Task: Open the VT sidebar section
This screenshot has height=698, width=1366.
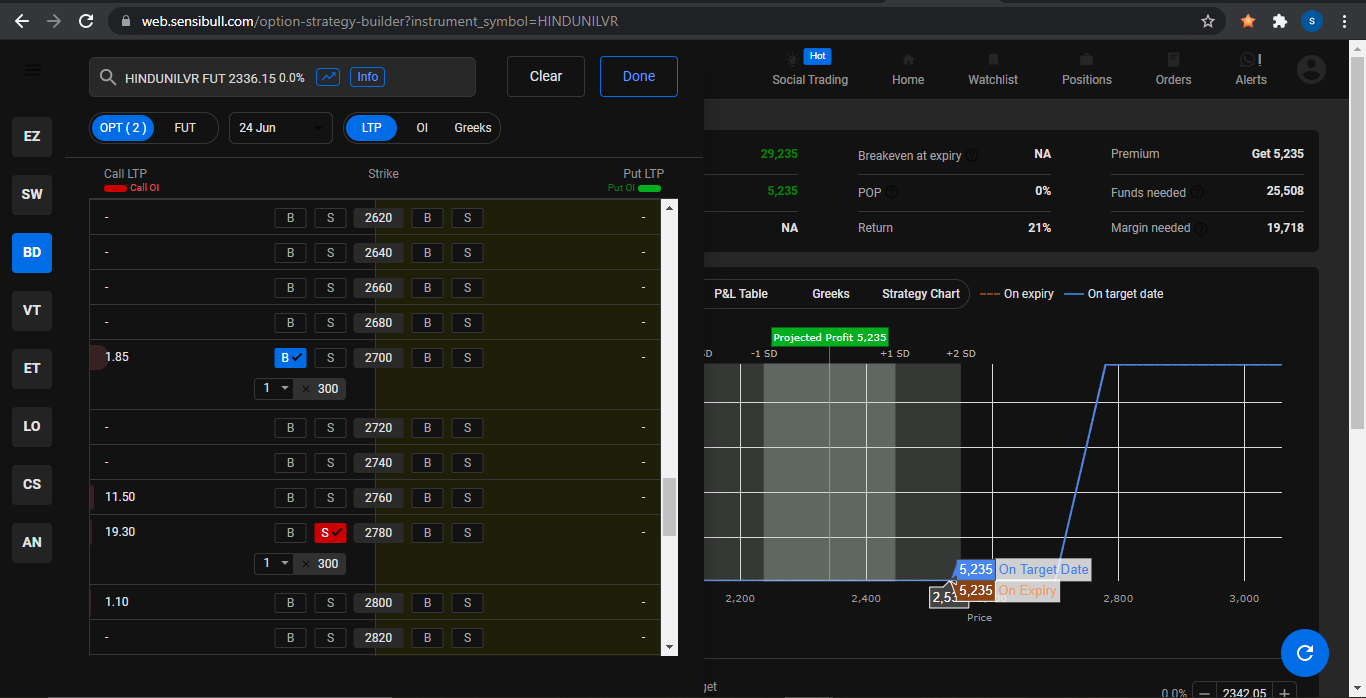Action: pyautogui.click(x=32, y=310)
